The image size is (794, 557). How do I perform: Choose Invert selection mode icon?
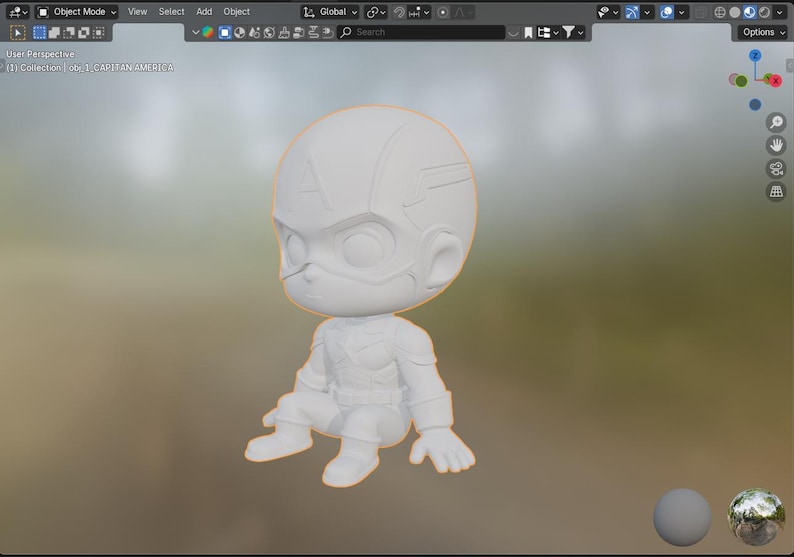pyautogui.click(x=84, y=32)
